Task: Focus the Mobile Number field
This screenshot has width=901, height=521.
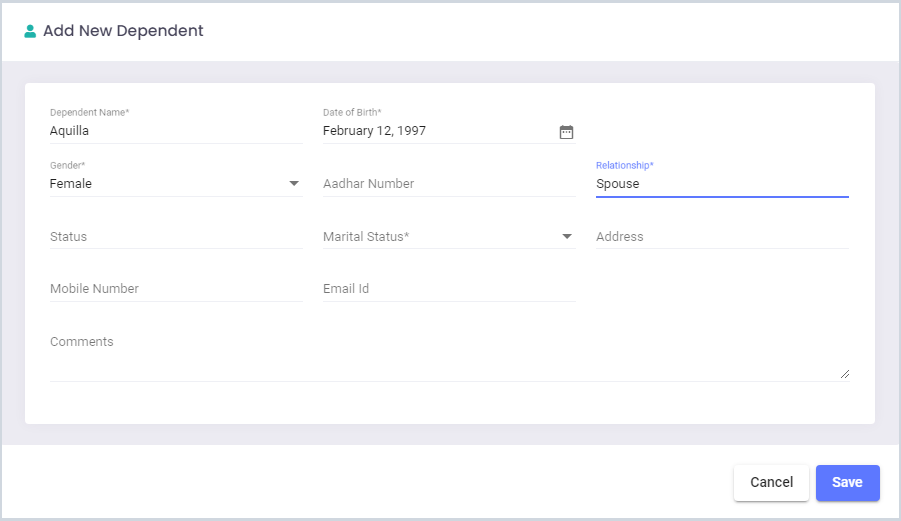Action: pyautogui.click(x=176, y=289)
